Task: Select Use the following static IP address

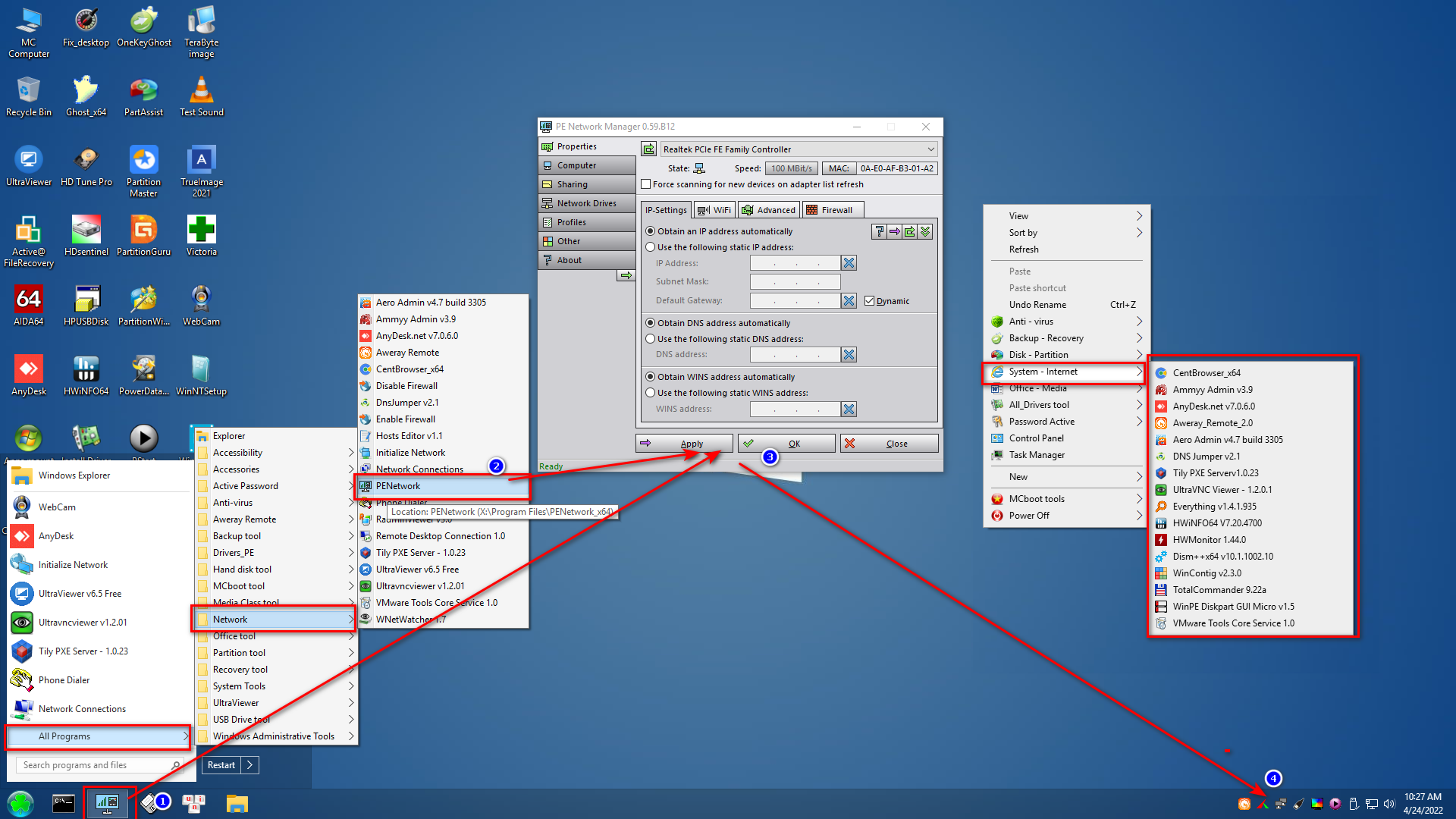Action: pos(651,247)
